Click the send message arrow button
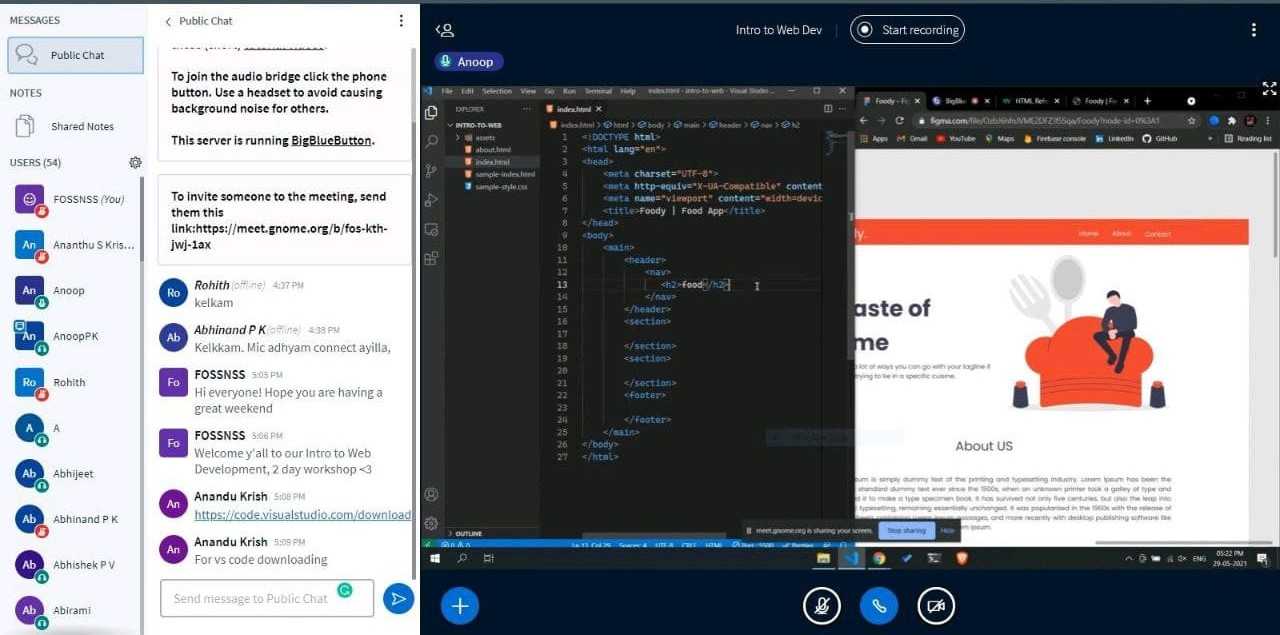This screenshot has height=635, width=1280. click(398, 599)
